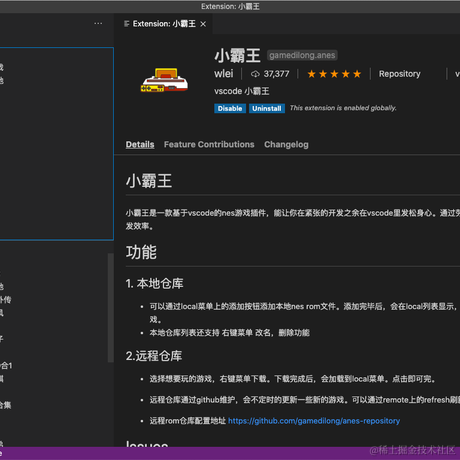Uninstall the 小霸王 extension

[267, 108]
